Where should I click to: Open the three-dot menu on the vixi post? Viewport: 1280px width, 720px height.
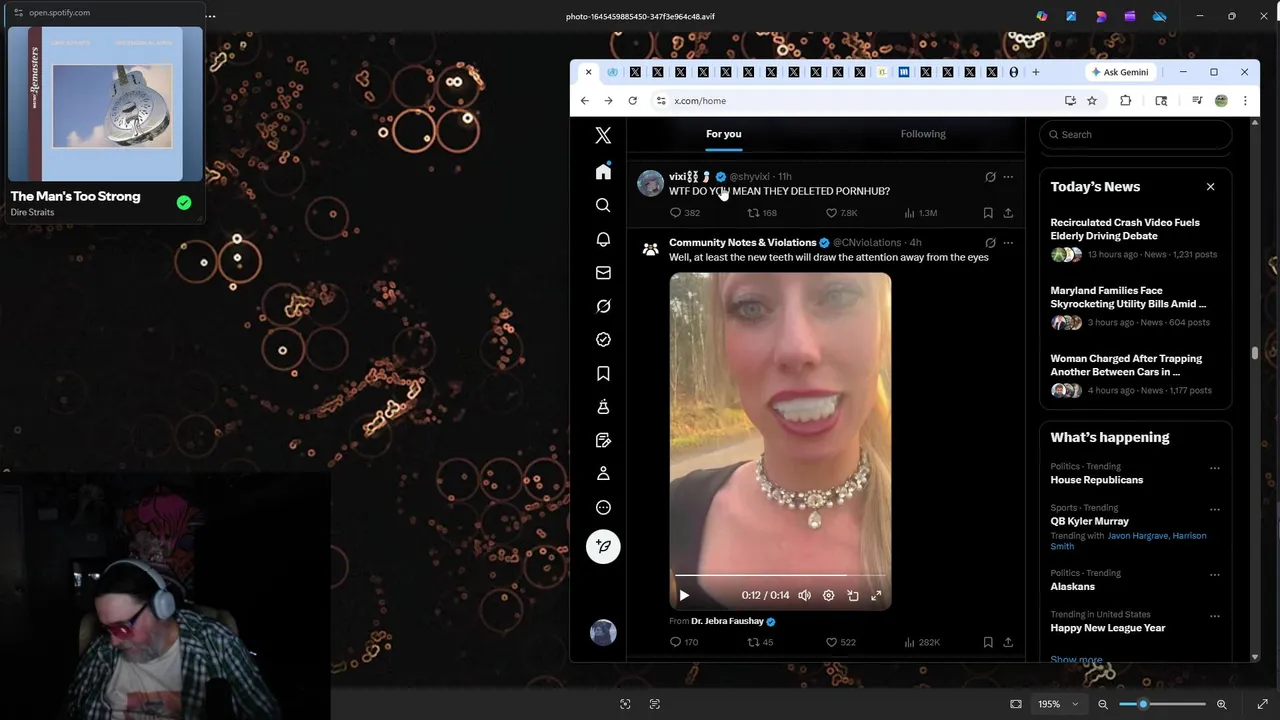point(1008,177)
